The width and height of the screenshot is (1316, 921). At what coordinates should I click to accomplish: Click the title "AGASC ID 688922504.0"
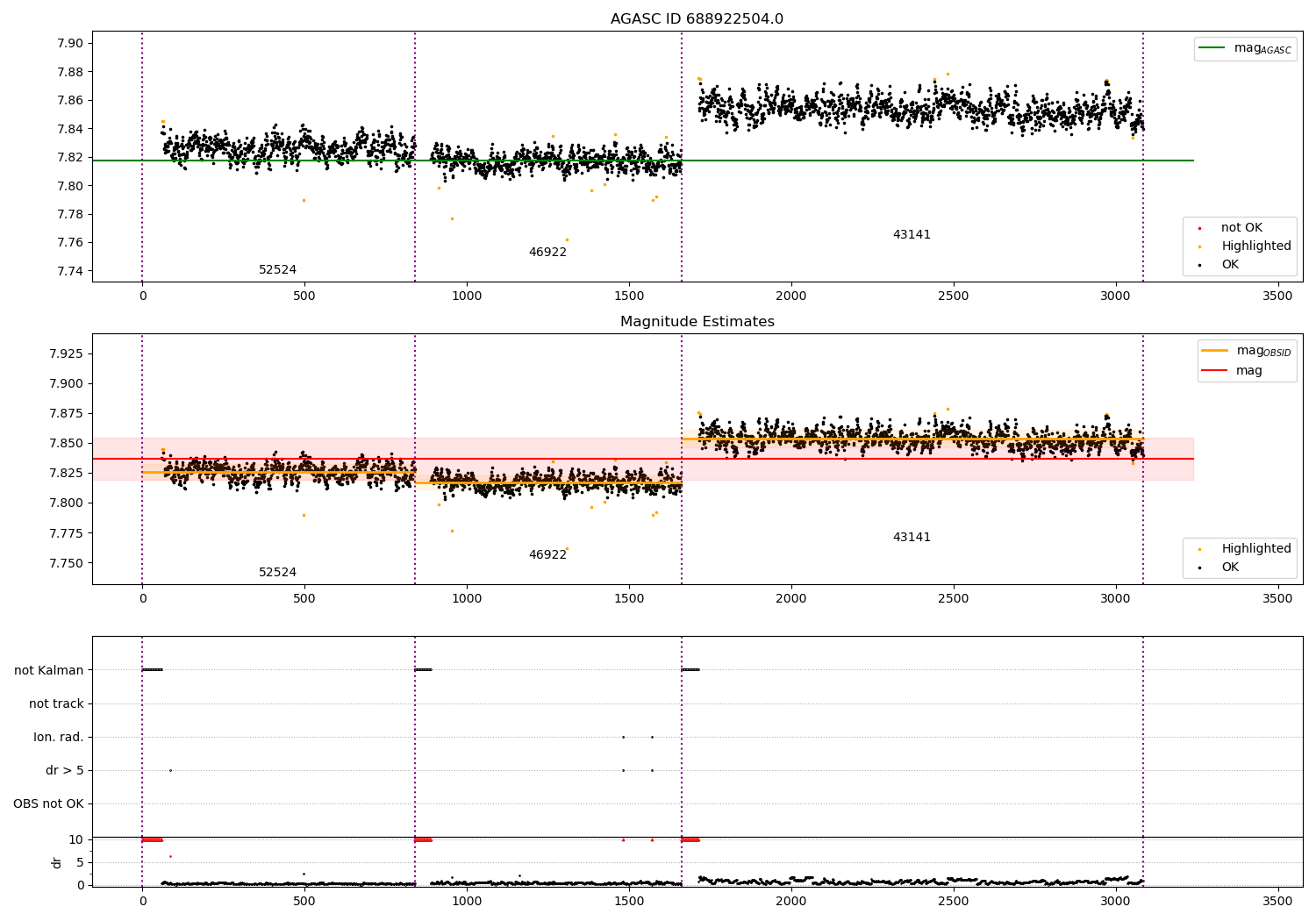point(697,19)
